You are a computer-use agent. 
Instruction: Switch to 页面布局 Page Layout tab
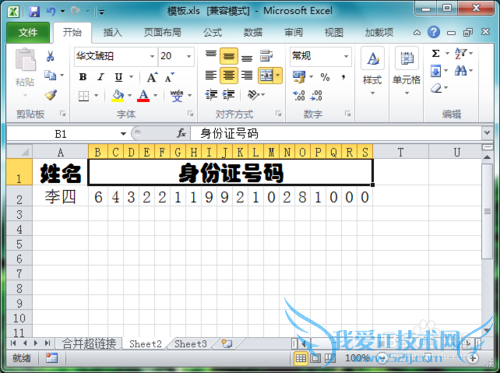coord(163,33)
